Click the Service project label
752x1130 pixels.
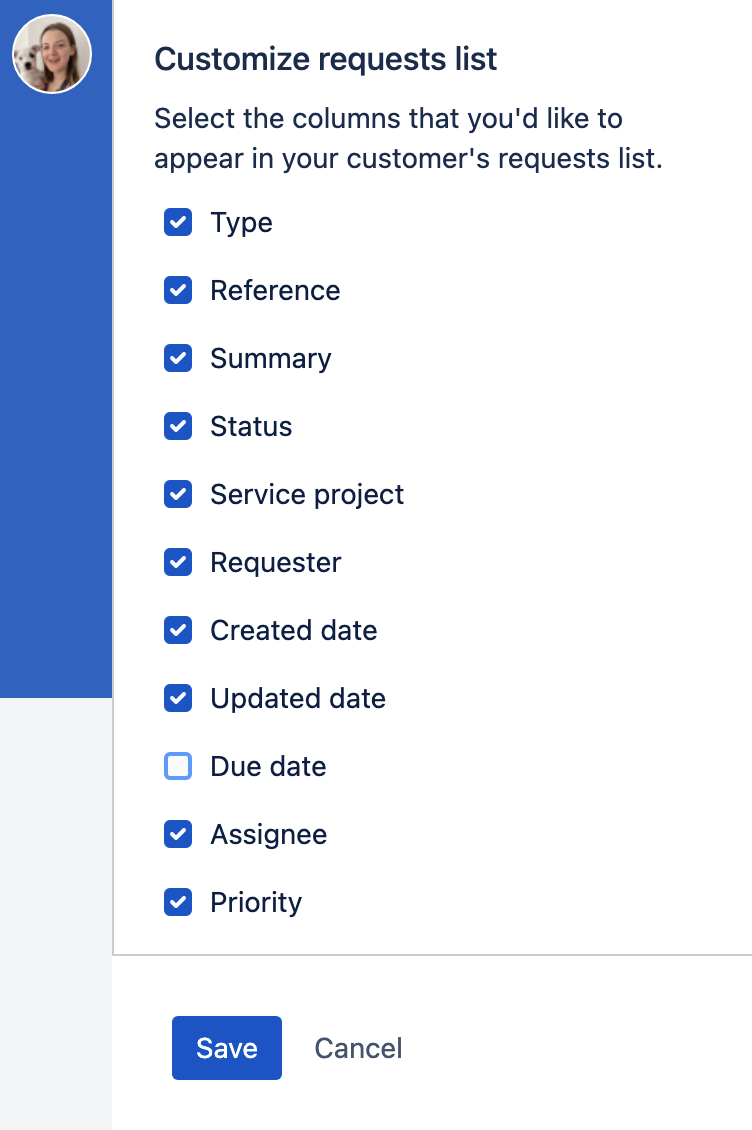307,494
